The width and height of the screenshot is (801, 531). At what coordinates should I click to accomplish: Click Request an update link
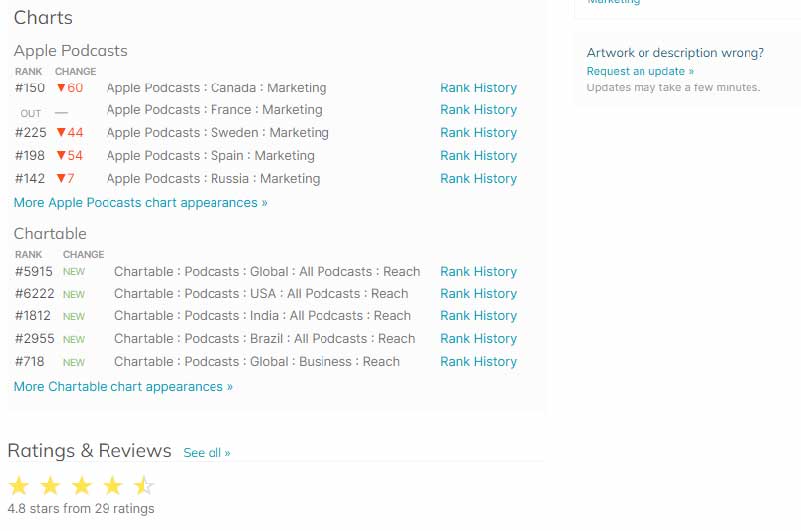tap(640, 72)
